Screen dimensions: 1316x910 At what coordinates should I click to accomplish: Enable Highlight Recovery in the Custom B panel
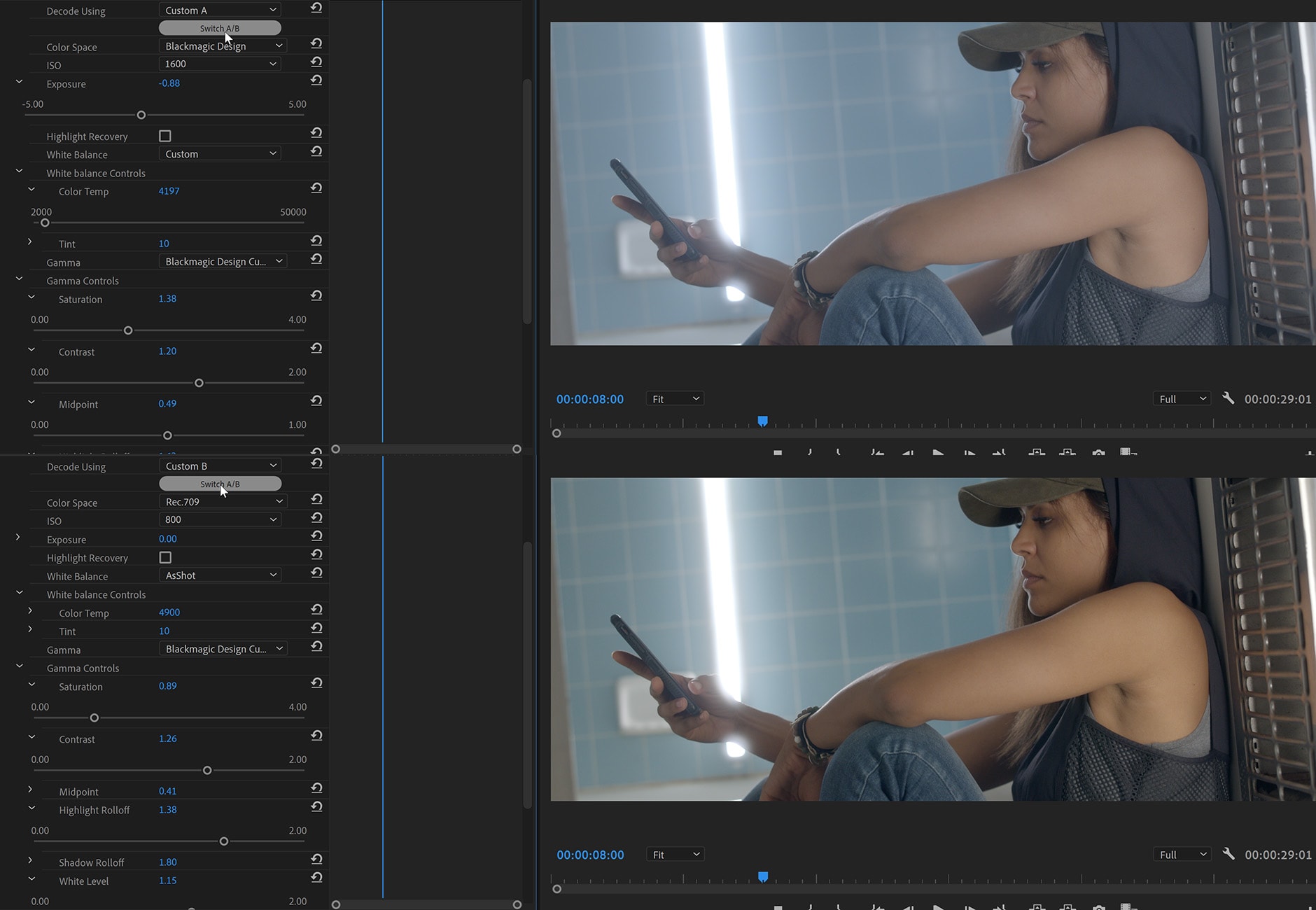click(165, 557)
